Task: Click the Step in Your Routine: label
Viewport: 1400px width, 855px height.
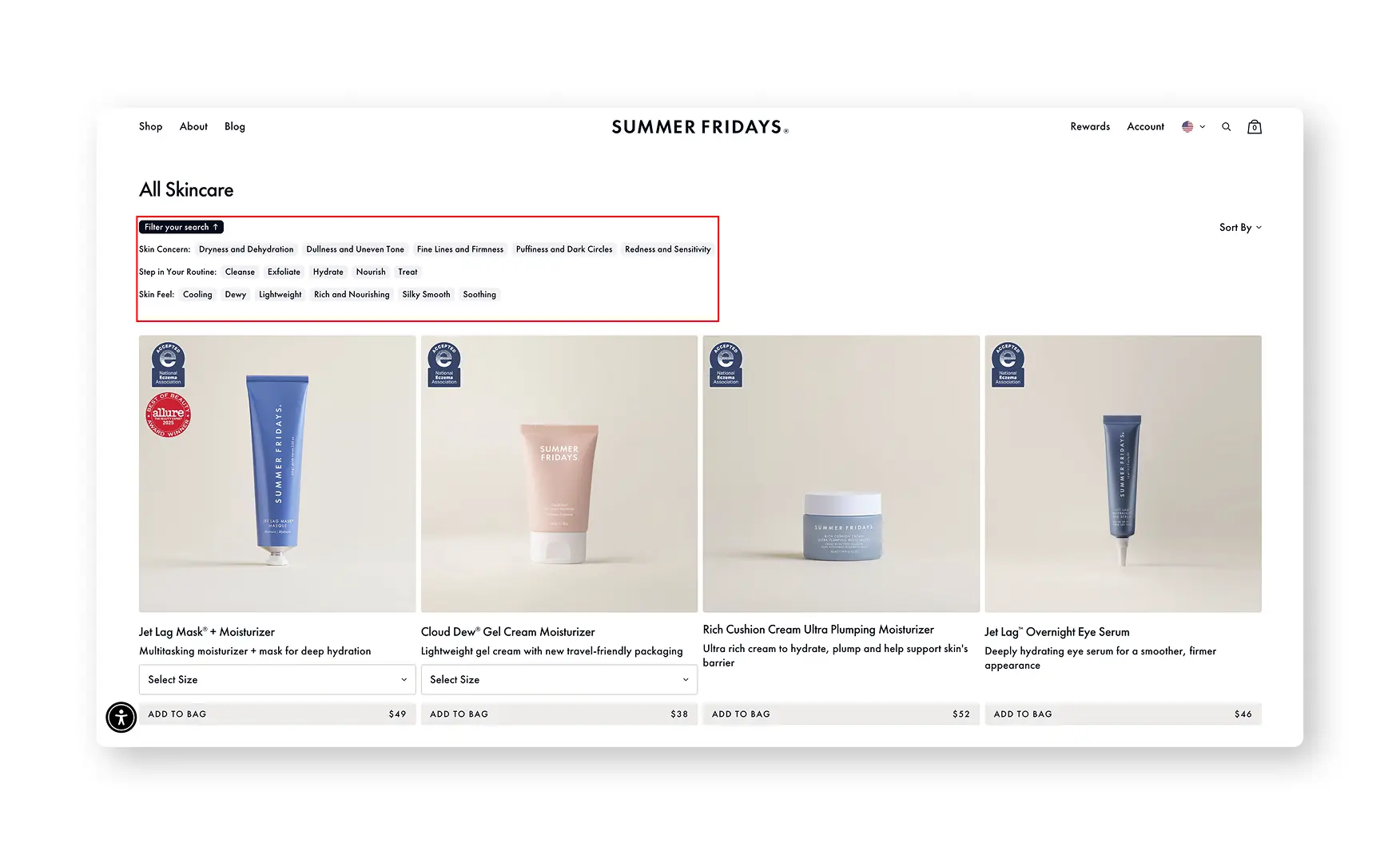Action: pyautogui.click(x=177, y=272)
